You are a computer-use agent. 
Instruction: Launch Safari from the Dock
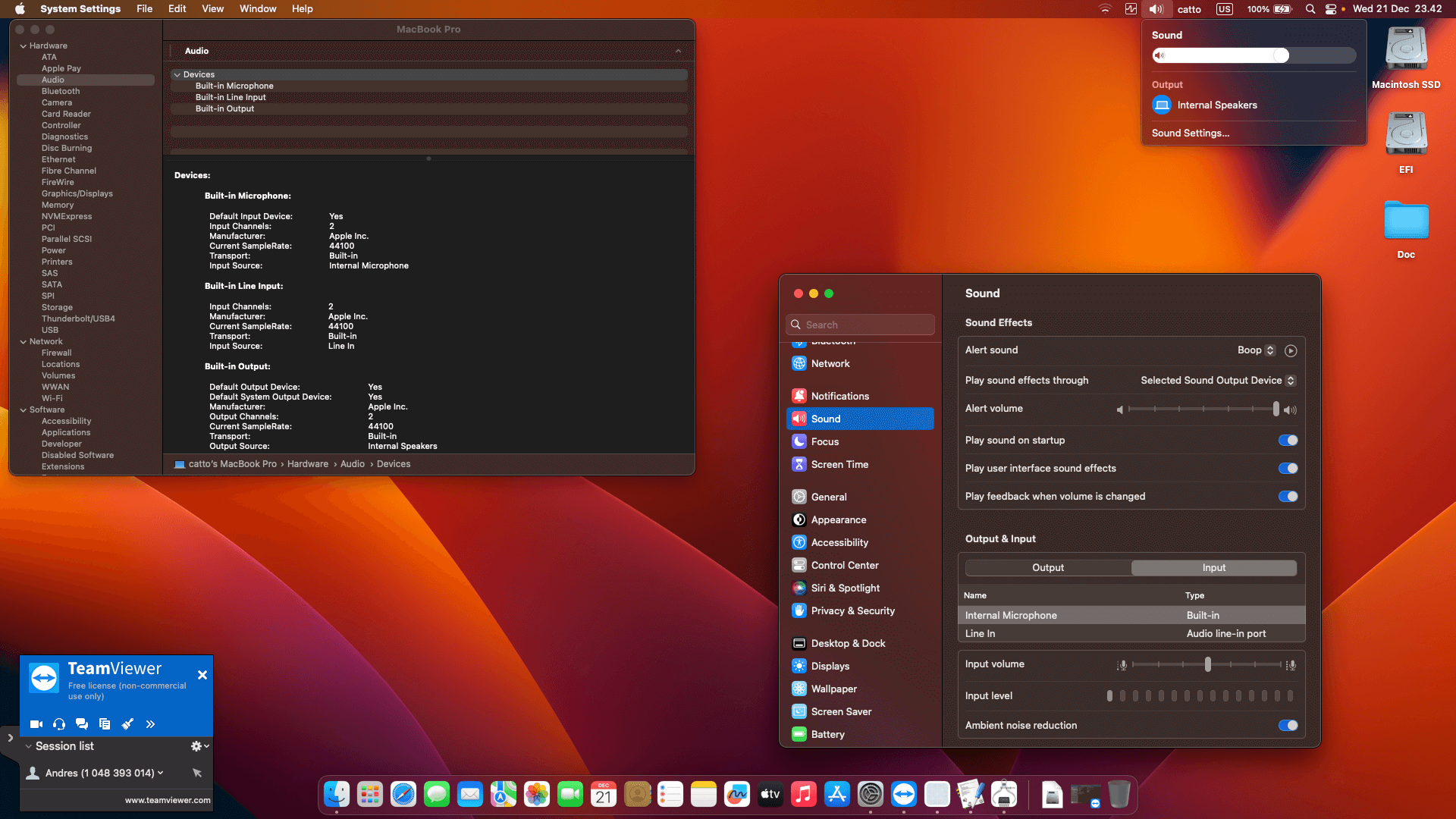(403, 794)
